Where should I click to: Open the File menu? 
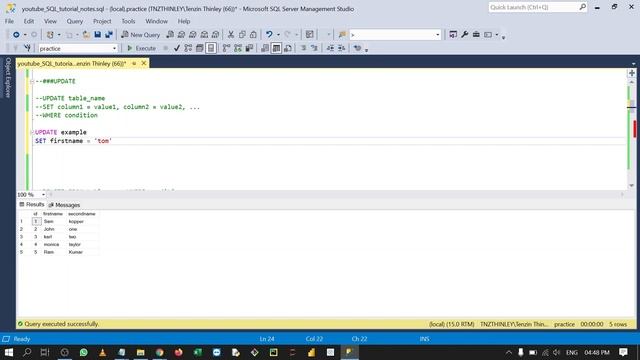point(9,21)
